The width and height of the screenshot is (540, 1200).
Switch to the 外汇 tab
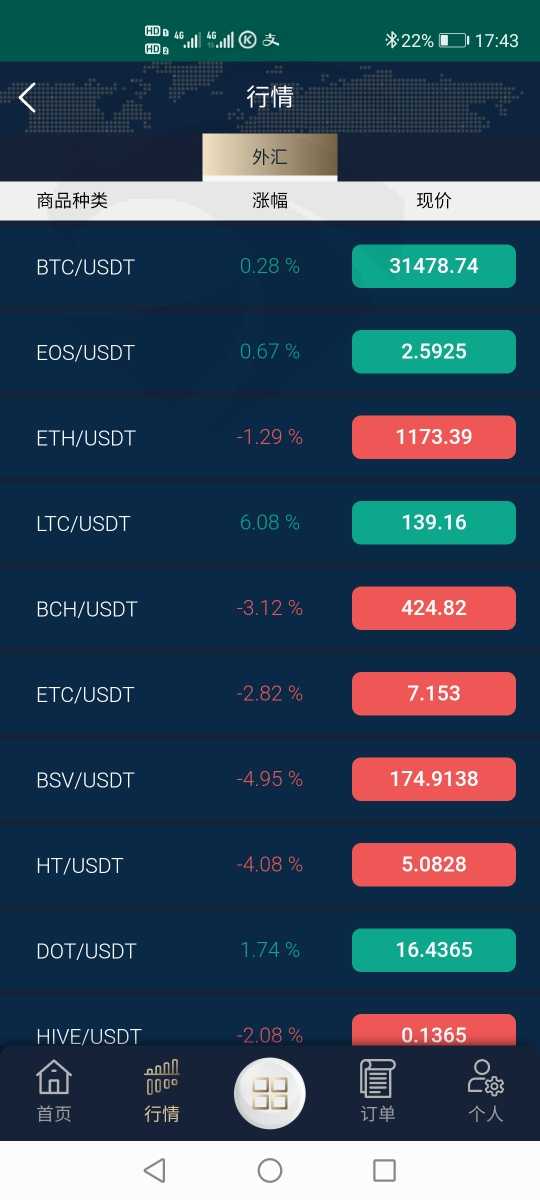pos(270,157)
